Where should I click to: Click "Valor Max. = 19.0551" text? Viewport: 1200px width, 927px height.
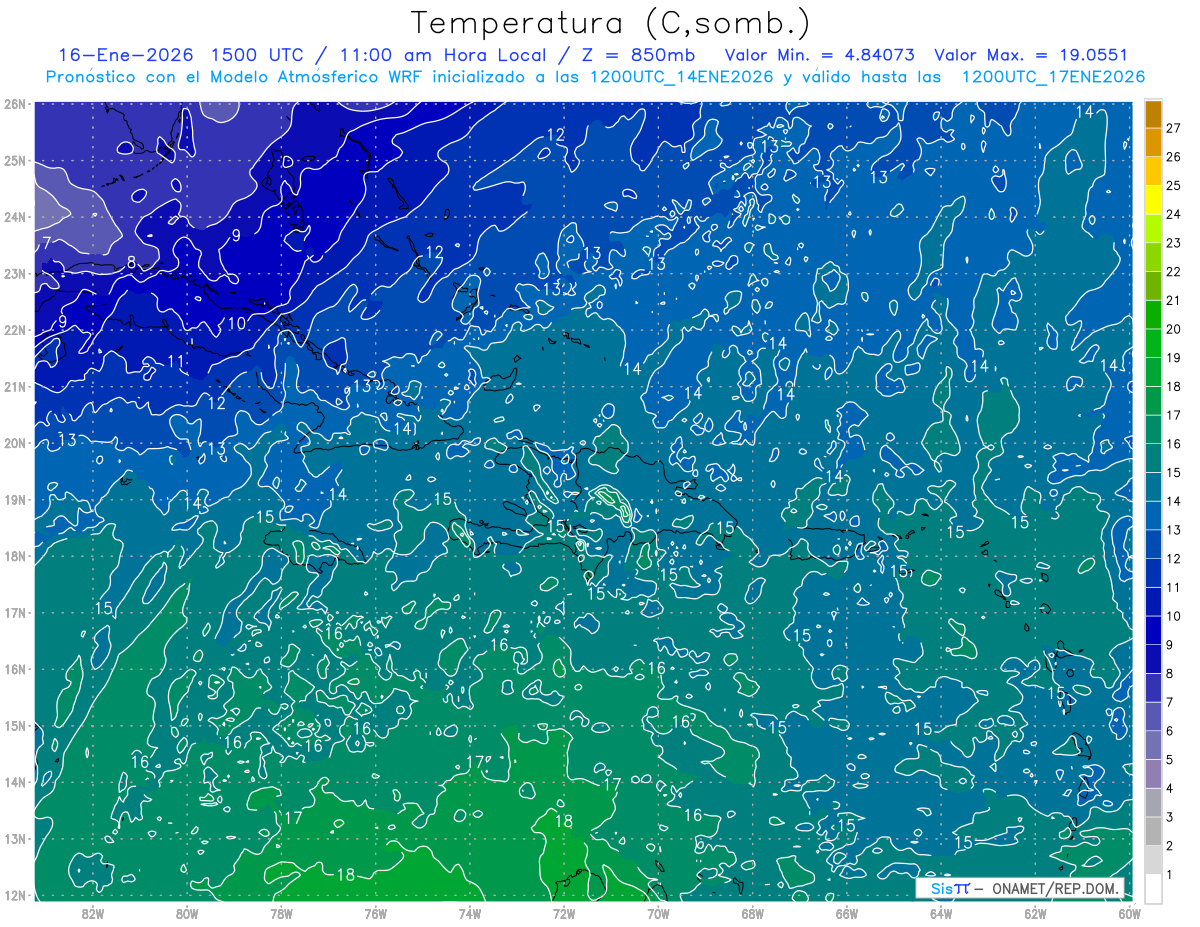[1031, 55]
